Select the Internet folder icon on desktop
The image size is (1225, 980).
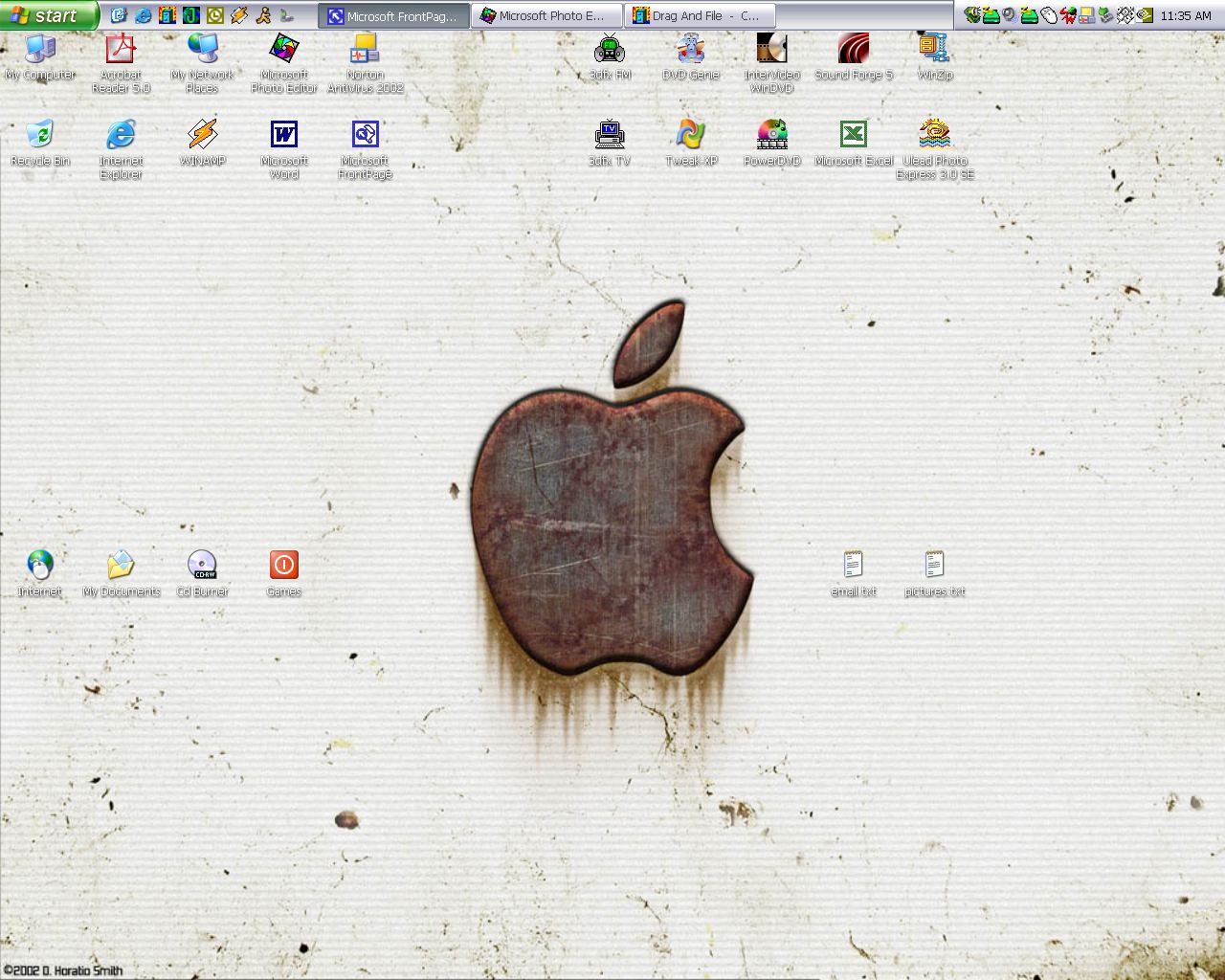tap(39, 574)
